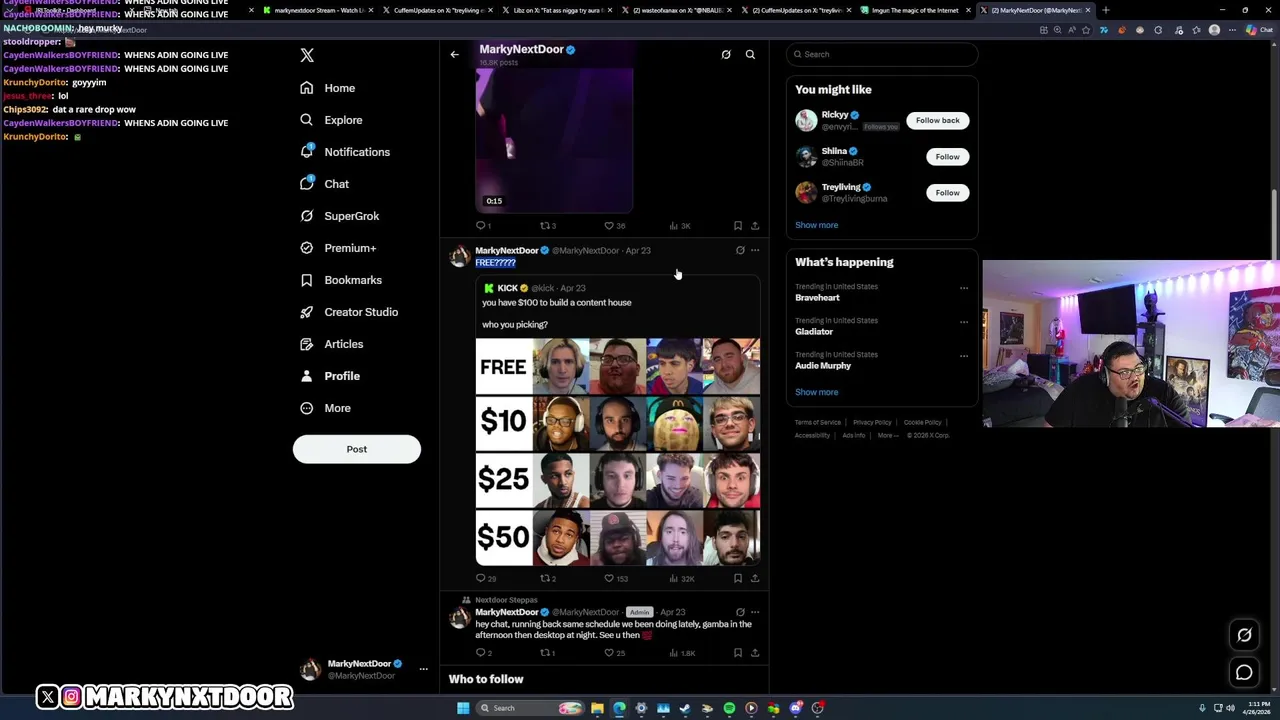Open the More menu in the sidebar
1280x720 pixels.
pos(325,408)
